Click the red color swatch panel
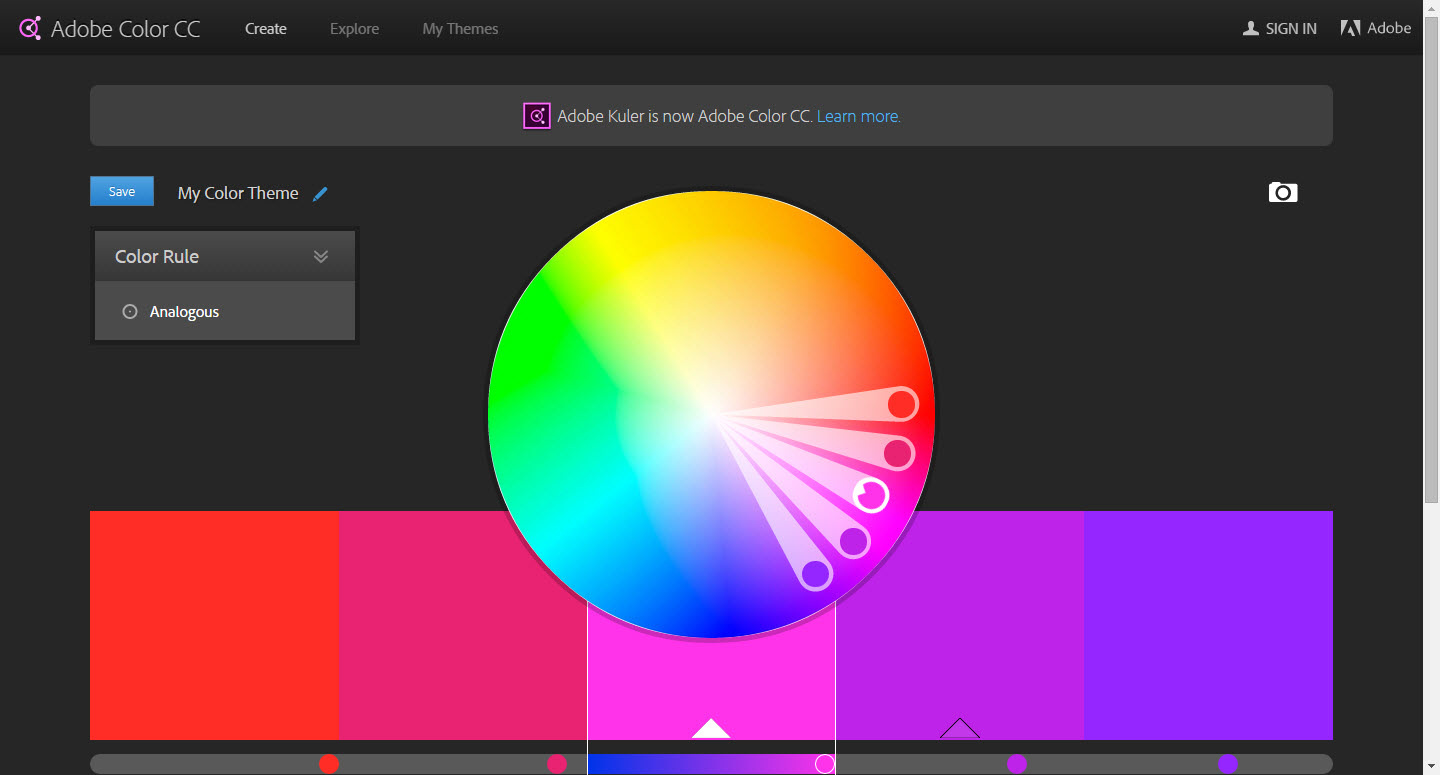Viewport: 1440px width, 775px height. tap(214, 625)
